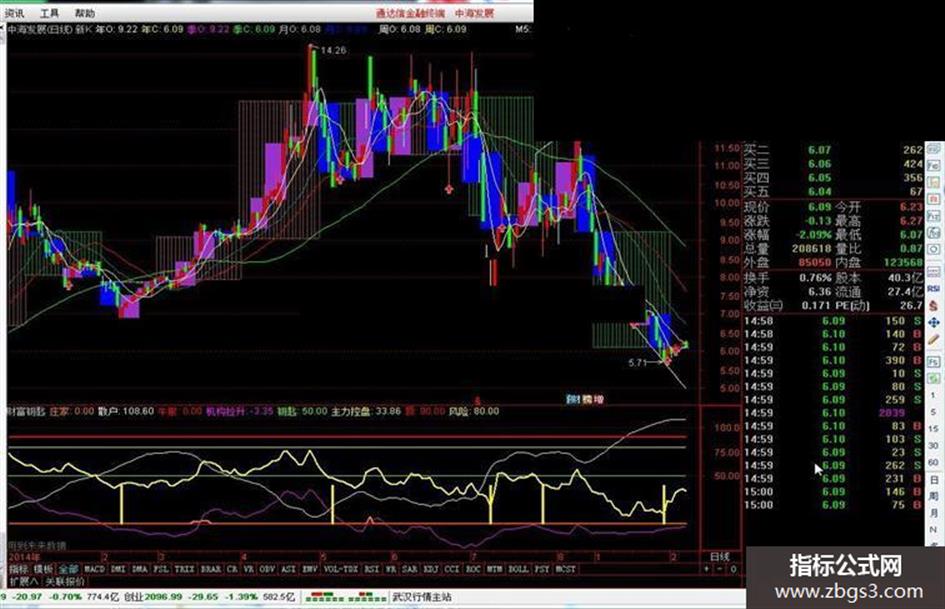Switch indicator to ROC
This screenshot has width=945, height=609.
point(473,569)
